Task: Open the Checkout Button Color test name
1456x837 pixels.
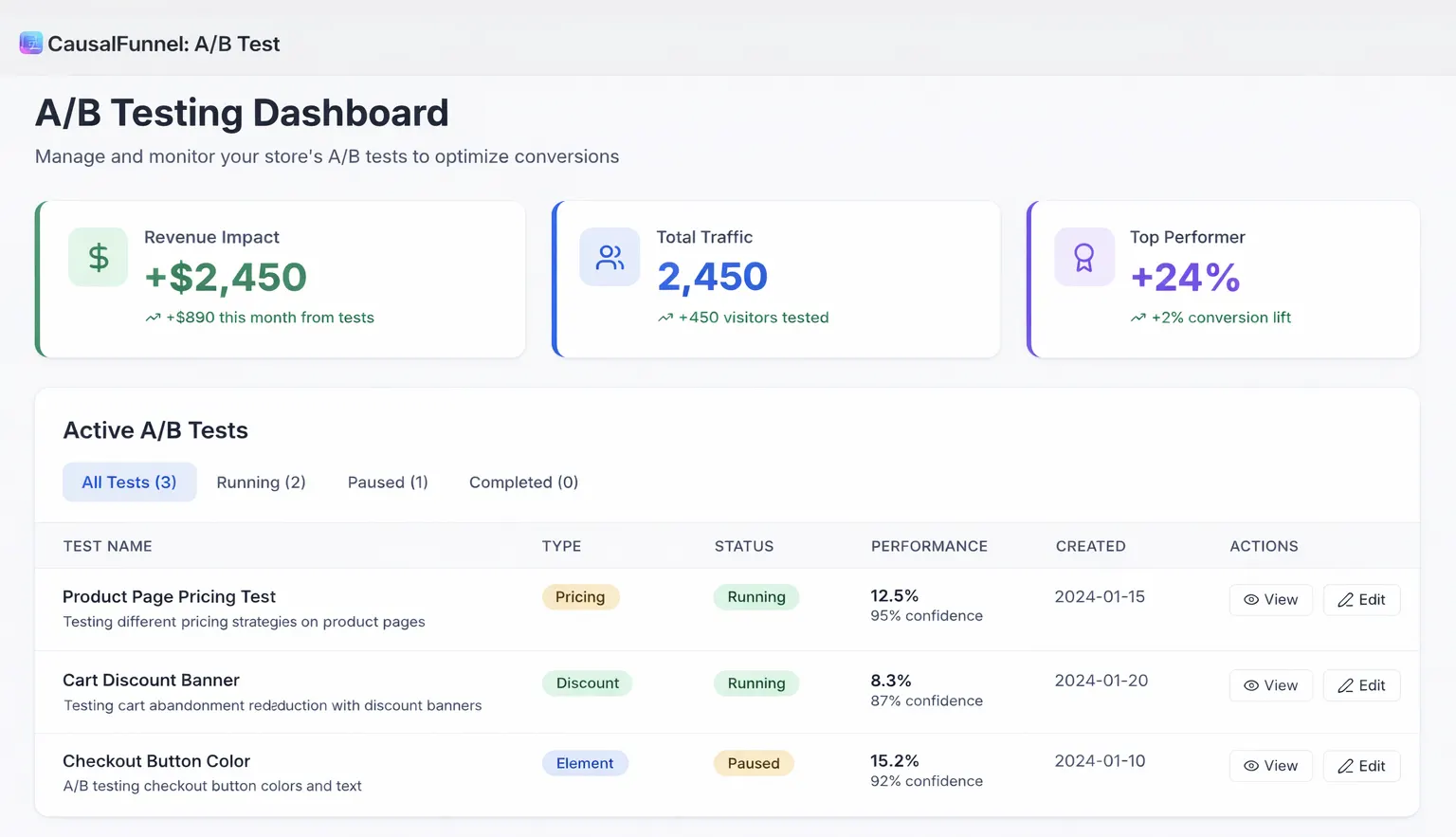Action: pyautogui.click(x=156, y=761)
